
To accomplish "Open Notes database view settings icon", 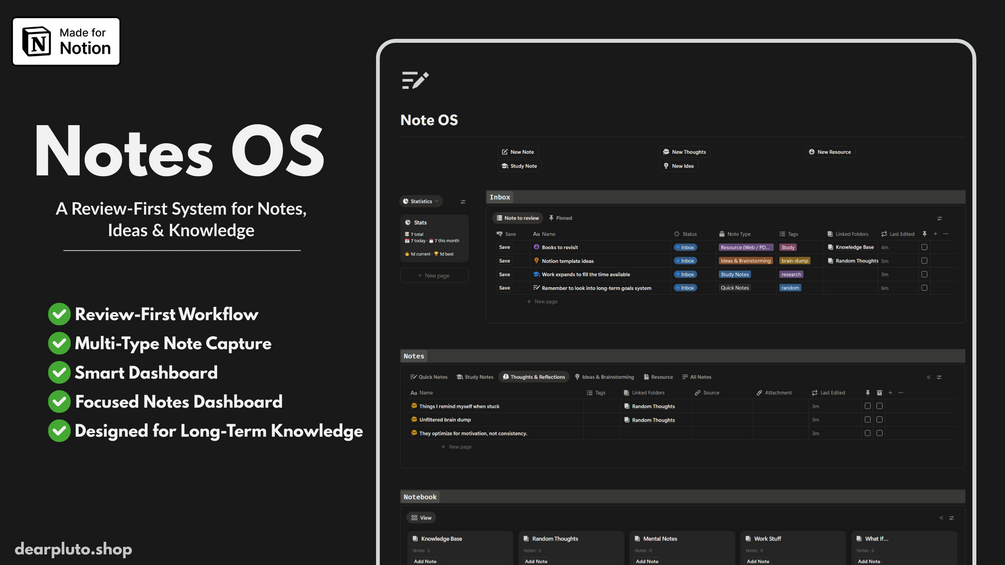I will [939, 377].
